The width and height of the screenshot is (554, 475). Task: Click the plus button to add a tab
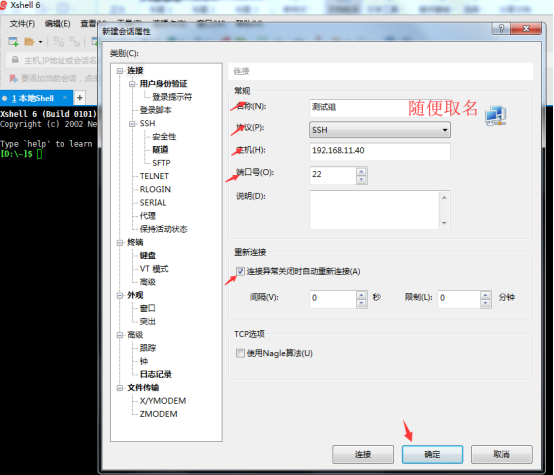[x=80, y=98]
